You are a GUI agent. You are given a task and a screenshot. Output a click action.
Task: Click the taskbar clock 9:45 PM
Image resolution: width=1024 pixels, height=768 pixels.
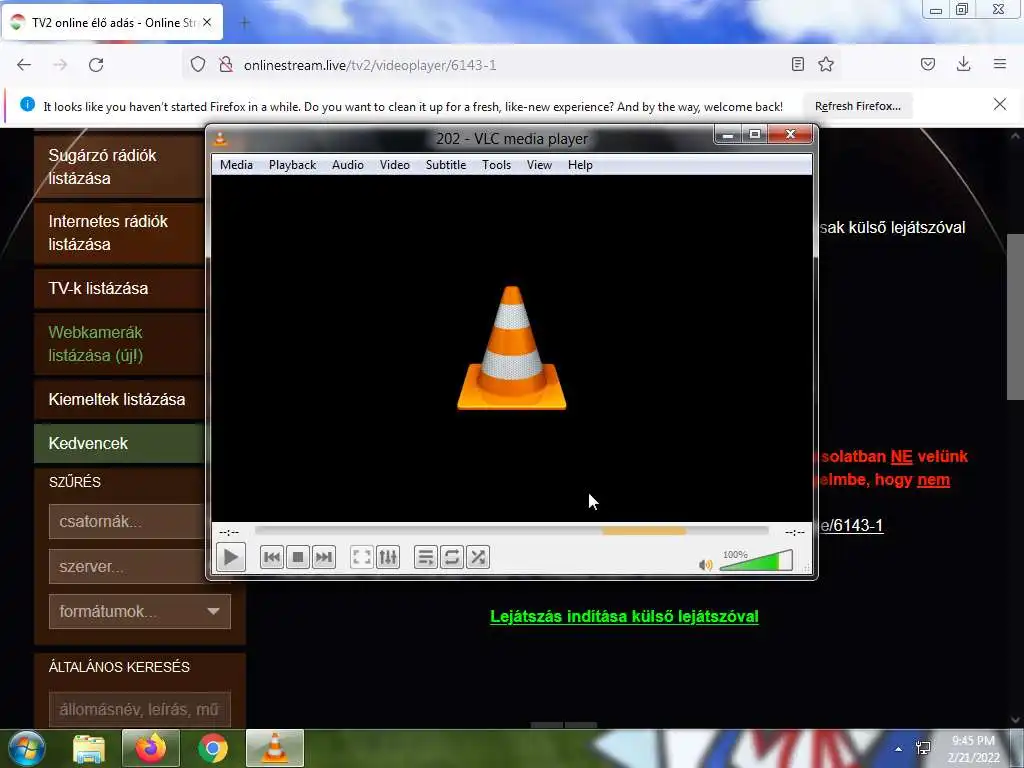point(973,741)
